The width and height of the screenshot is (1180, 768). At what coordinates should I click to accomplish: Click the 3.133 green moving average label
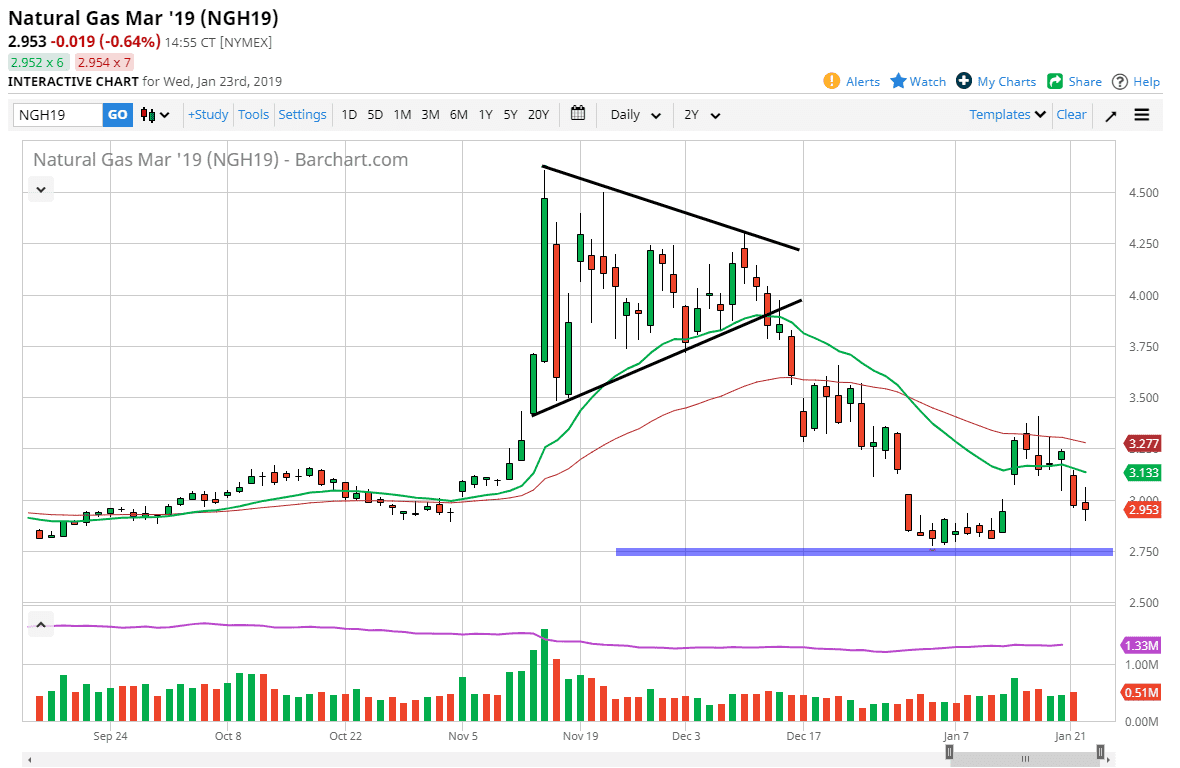pos(1142,472)
